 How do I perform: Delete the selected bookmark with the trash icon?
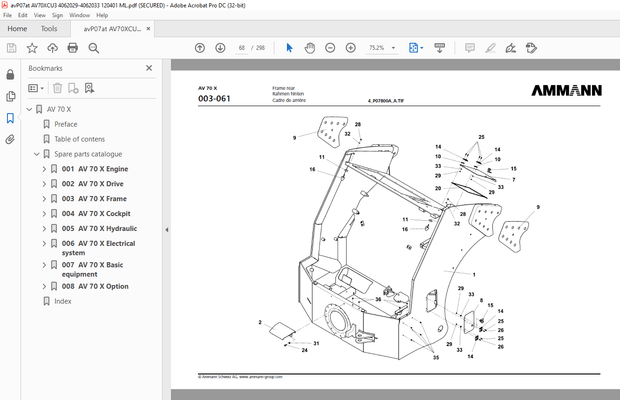57,88
